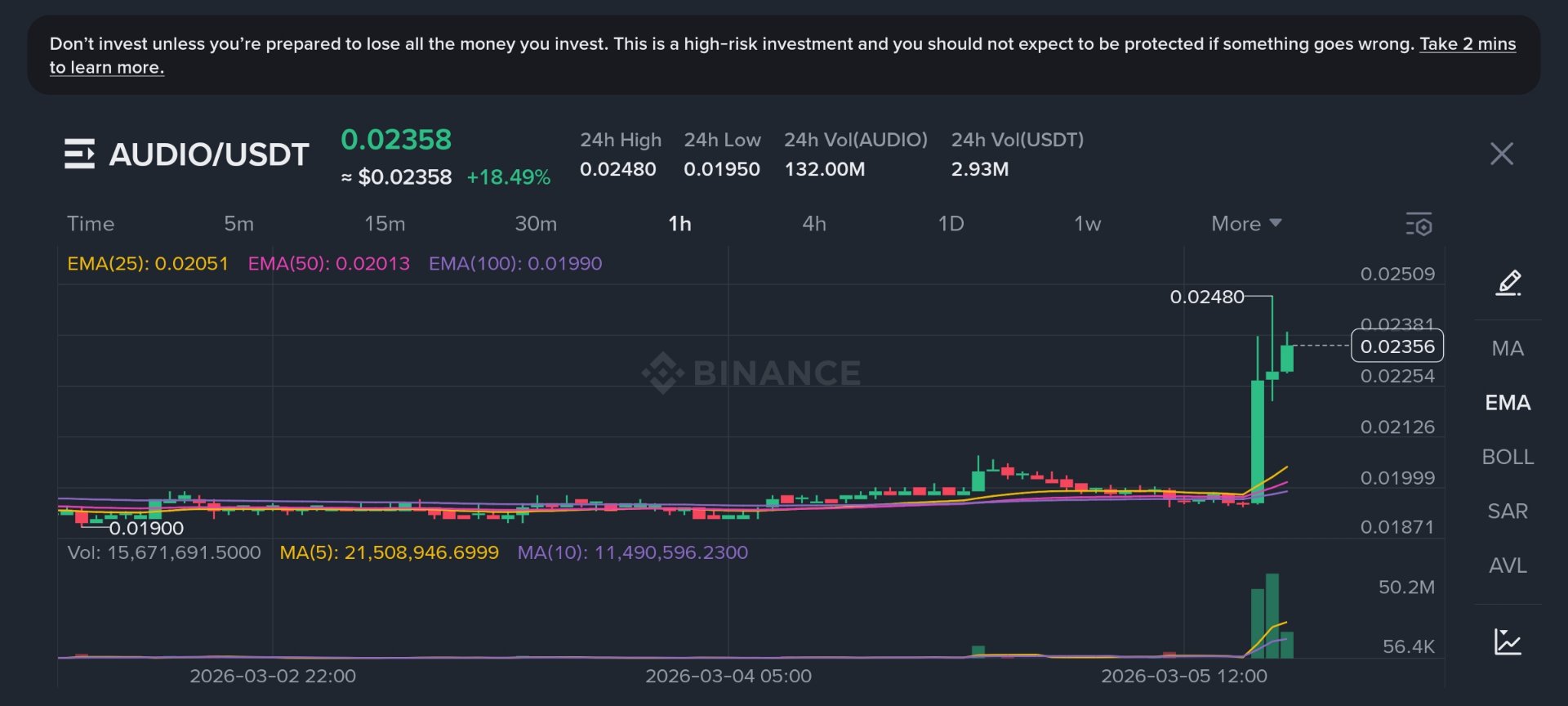The width and height of the screenshot is (1568, 706).
Task: Enable the AVL indicator
Action: coord(1508,565)
